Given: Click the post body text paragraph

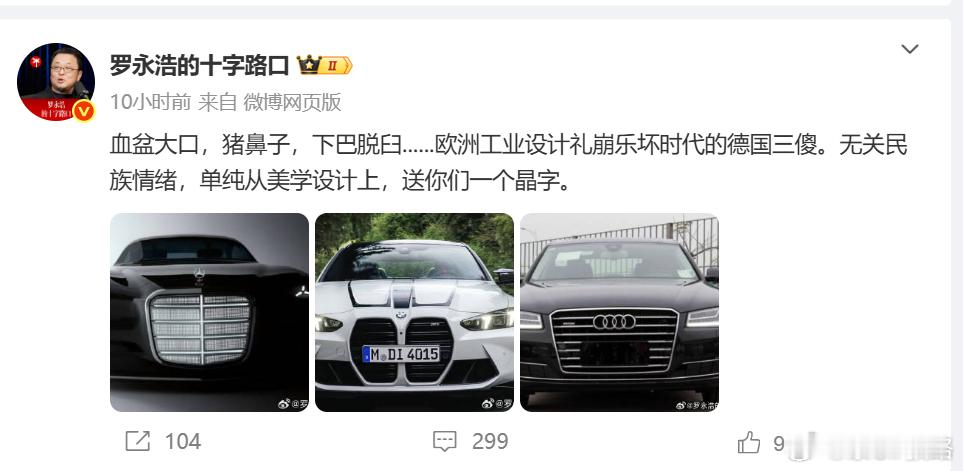Looking at the screenshot, I should [509, 163].
